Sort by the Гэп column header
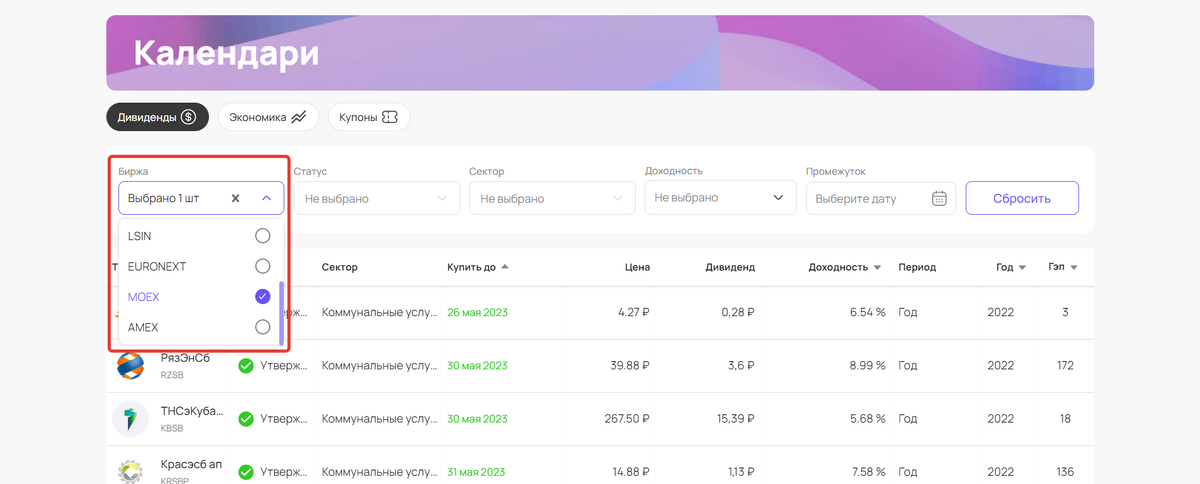Image resolution: width=1200 pixels, height=484 pixels. (1063, 267)
